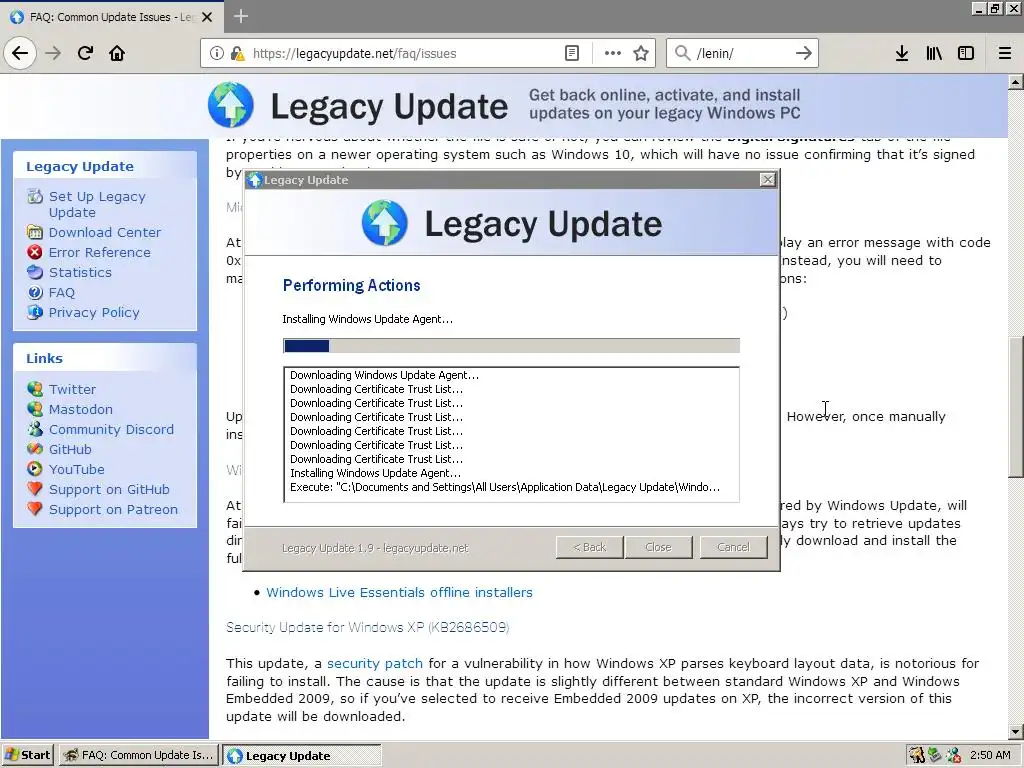Open a new browser tab

click(240, 16)
